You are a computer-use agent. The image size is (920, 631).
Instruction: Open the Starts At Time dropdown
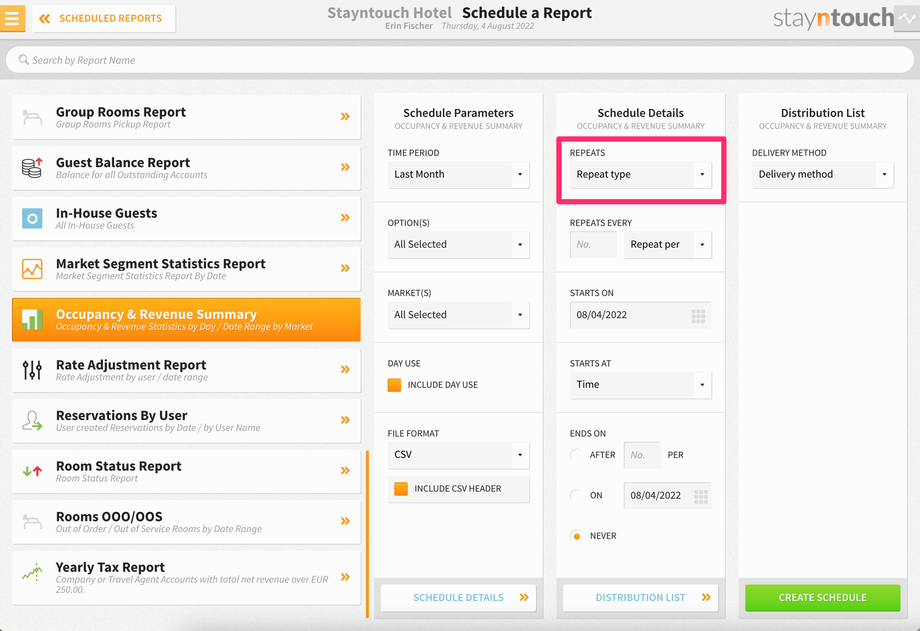[x=641, y=385]
